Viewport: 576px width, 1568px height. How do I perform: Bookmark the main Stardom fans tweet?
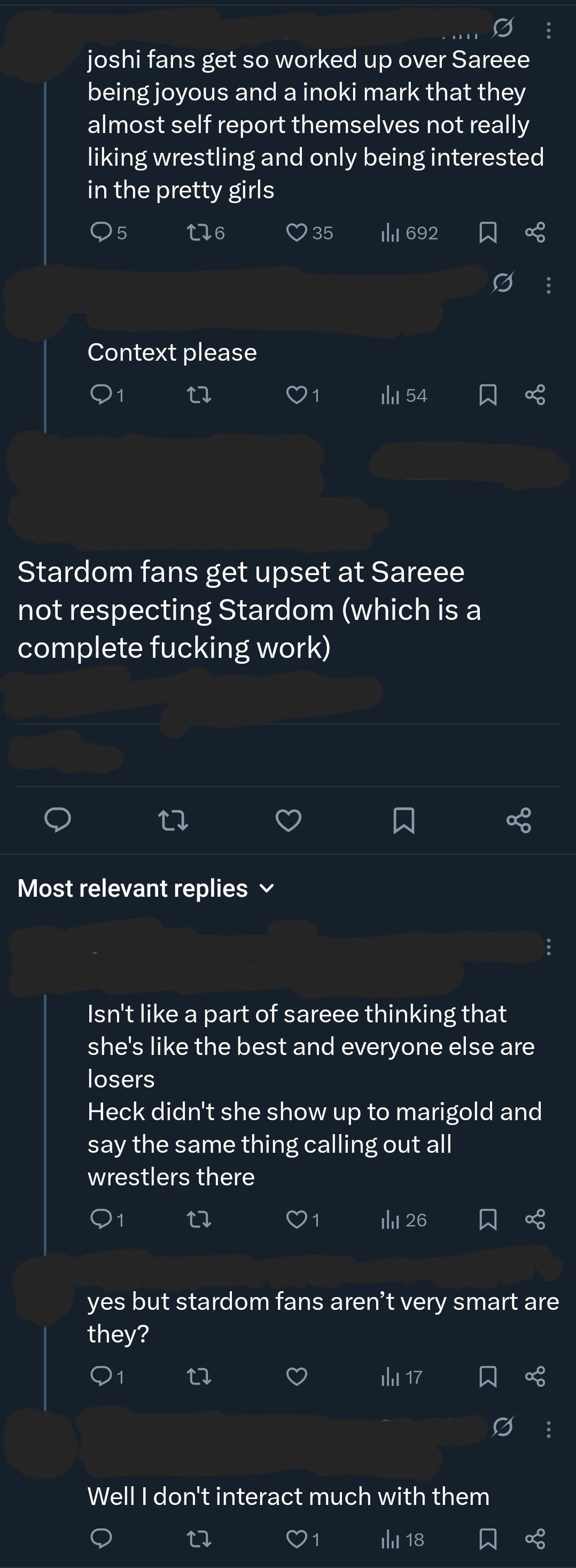point(404,820)
